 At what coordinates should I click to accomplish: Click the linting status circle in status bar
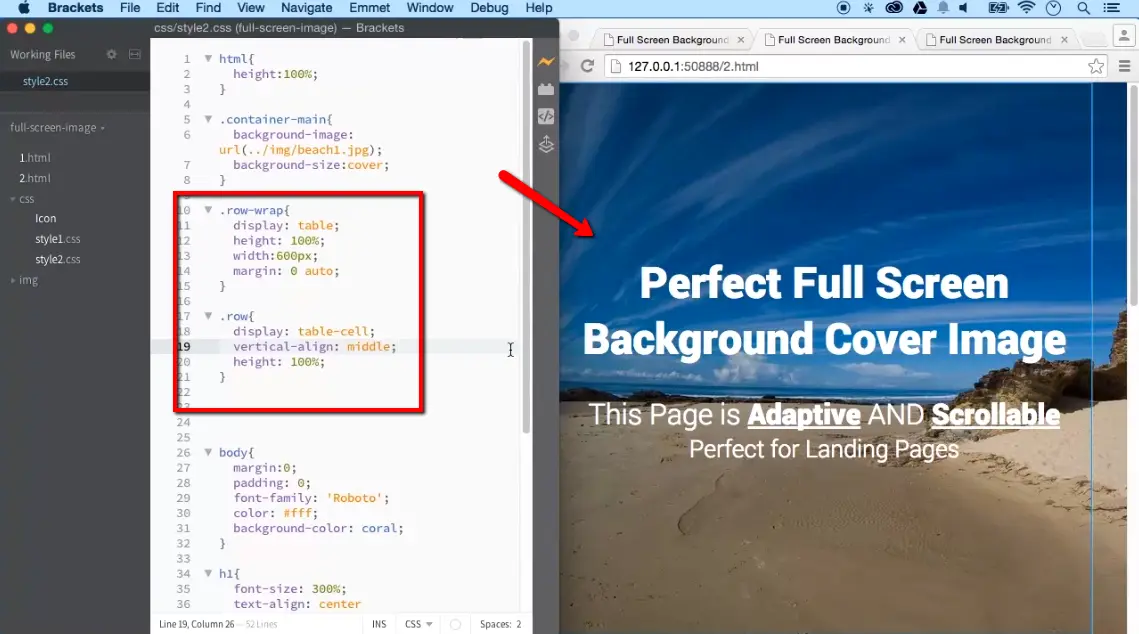point(455,624)
